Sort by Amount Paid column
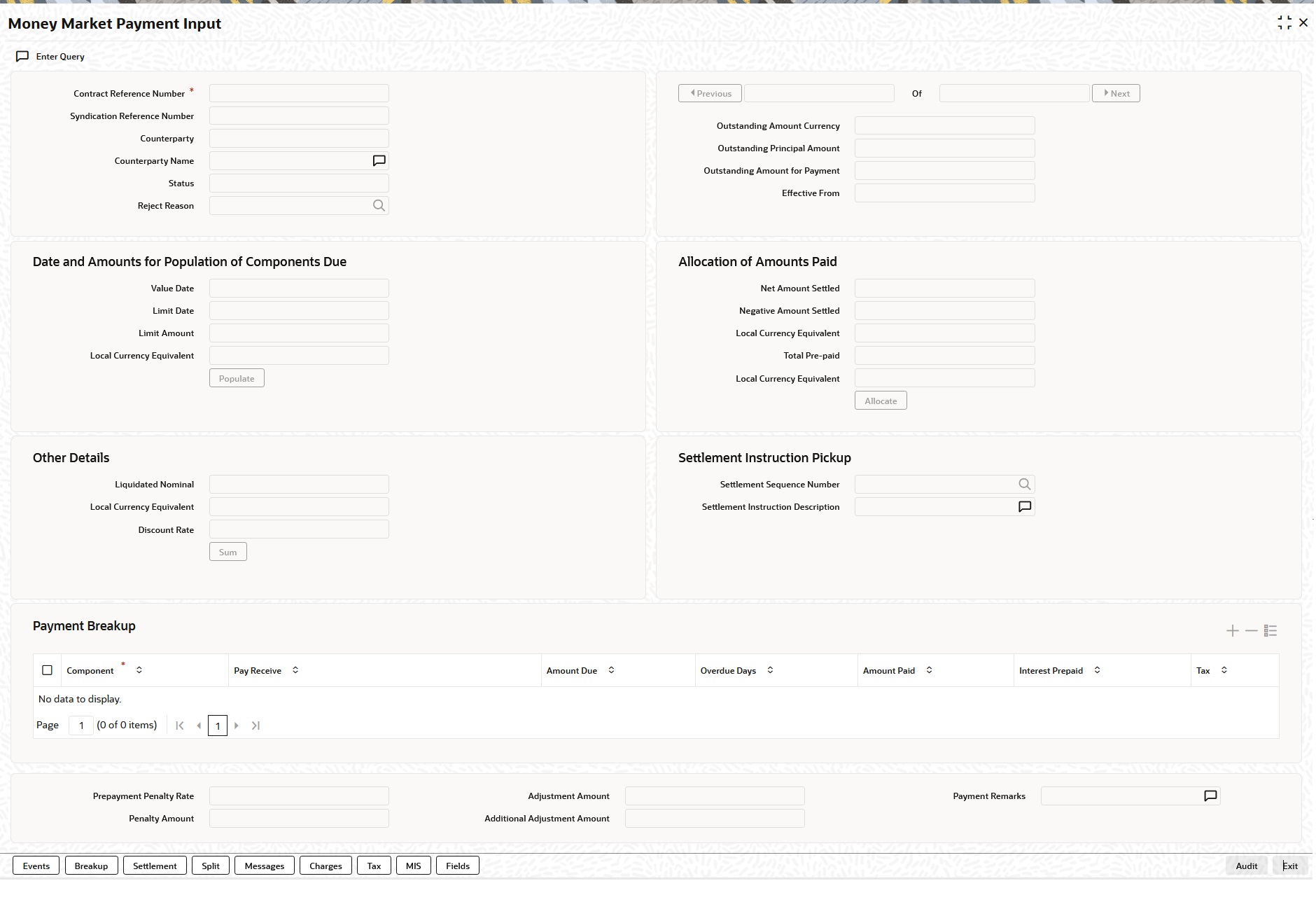Image resolution: width=1316 pixels, height=916 pixels. 929,670
